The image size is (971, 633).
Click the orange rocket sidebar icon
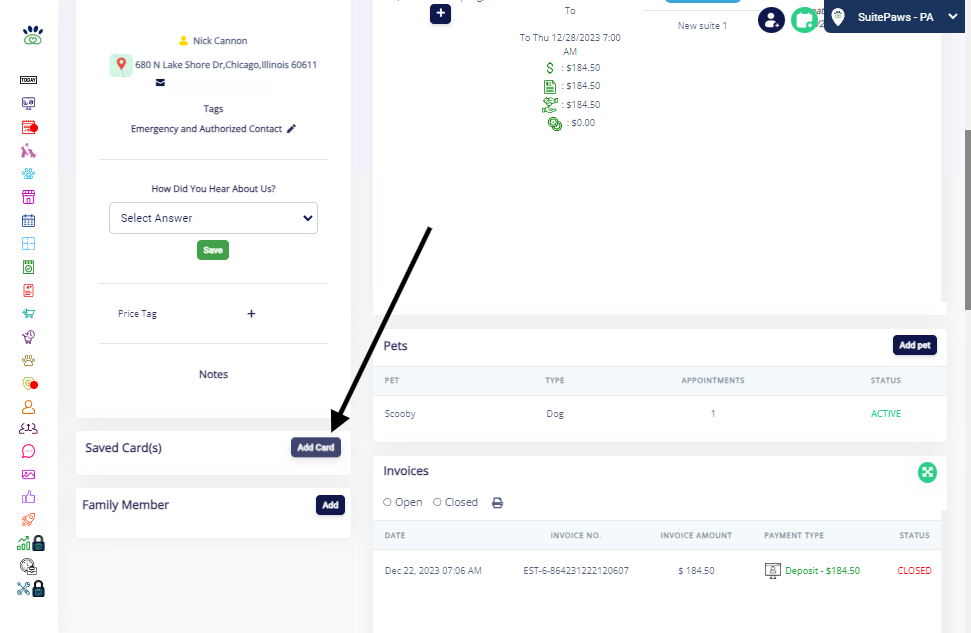(28, 520)
